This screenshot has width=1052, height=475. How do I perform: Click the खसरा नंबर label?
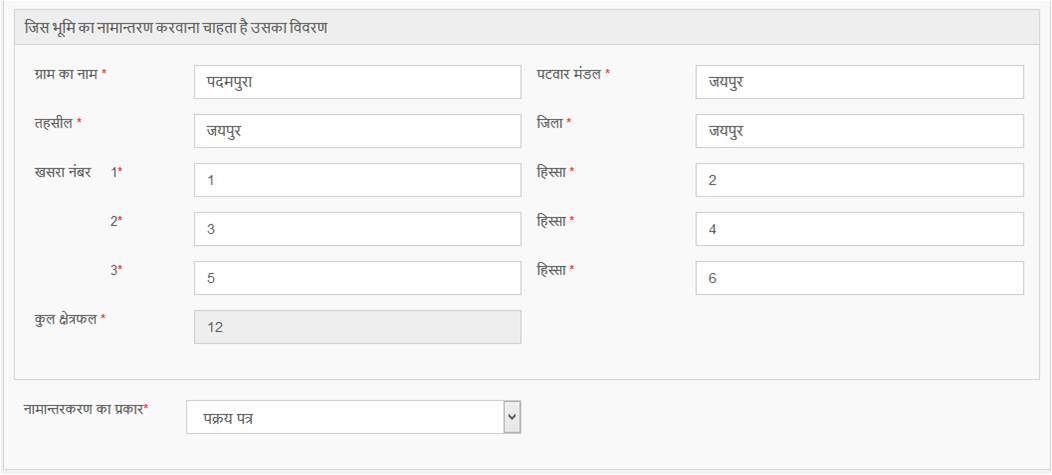(x=62, y=172)
